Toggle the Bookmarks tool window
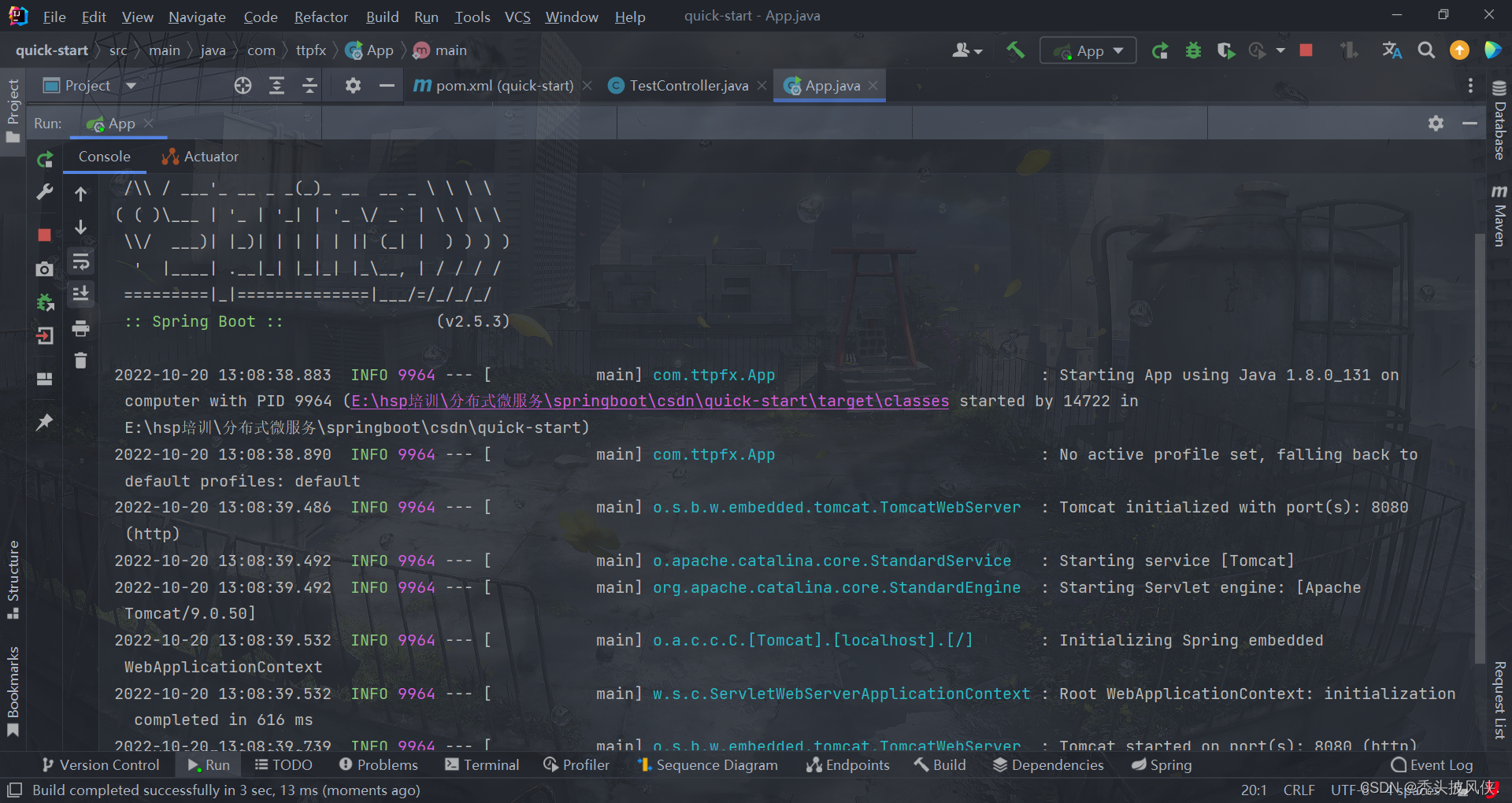The height and width of the screenshot is (803, 1512). pos(13,692)
